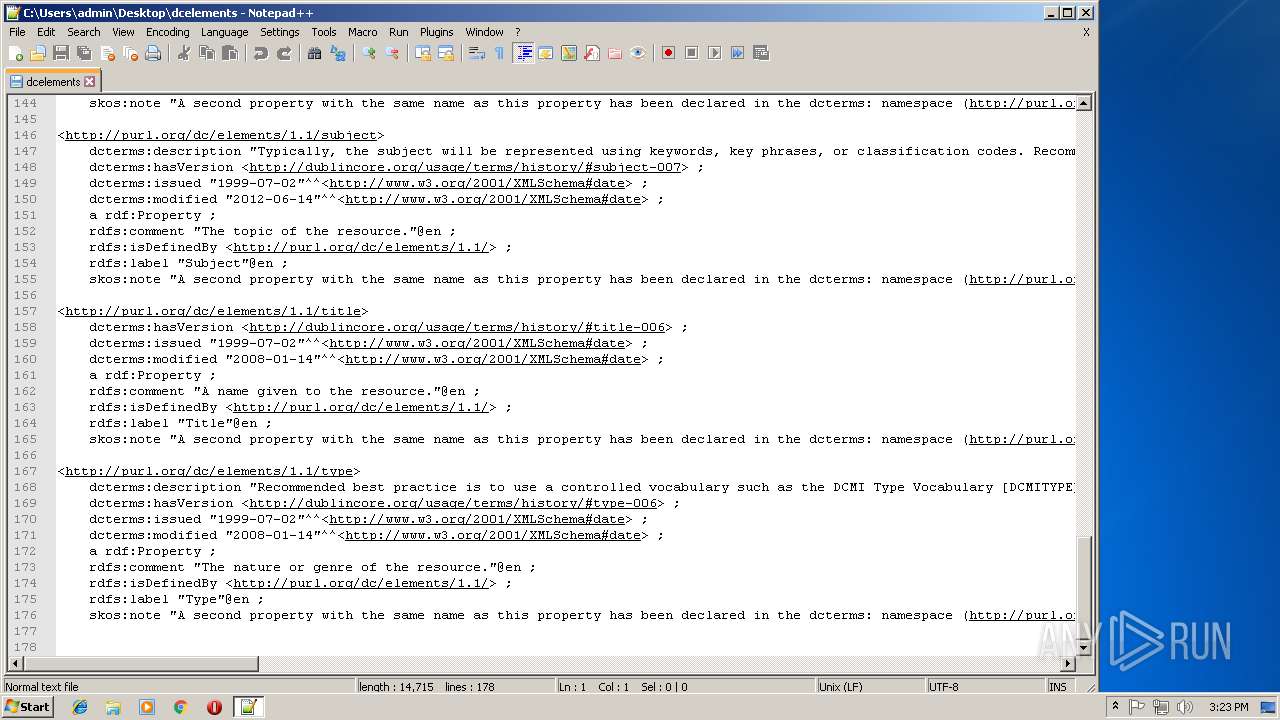
Task: Follow the elements/1.1/subject URL on line 146
Action: [221, 135]
